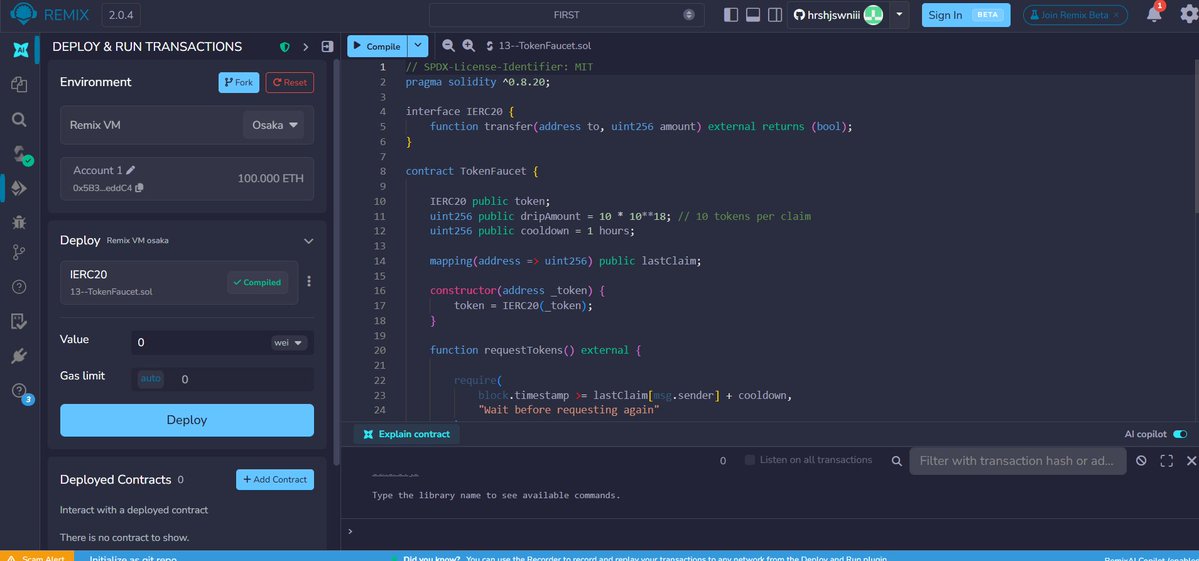
Task: Close the terminal panel with X
Action: pos(1191,461)
